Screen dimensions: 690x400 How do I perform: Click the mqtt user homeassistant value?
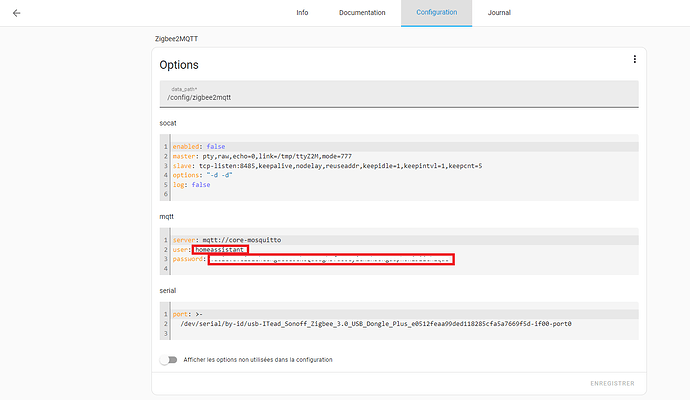click(x=220, y=250)
